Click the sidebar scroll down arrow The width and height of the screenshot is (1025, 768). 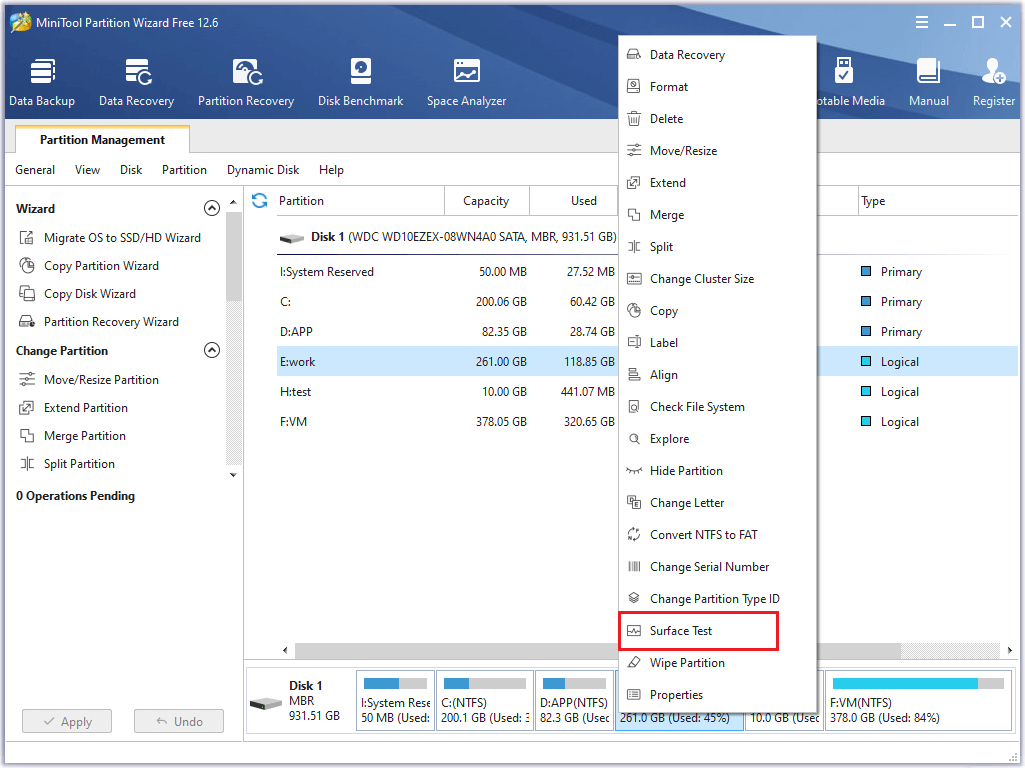[x=233, y=475]
